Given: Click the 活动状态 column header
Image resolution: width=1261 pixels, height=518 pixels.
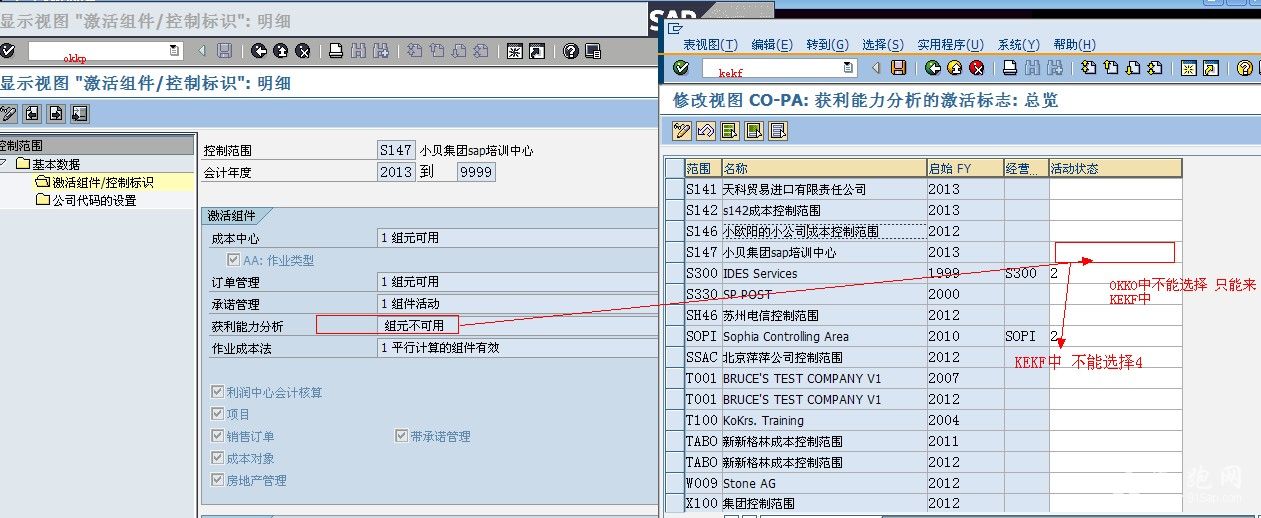Looking at the screenshot, I should pos(1115,168).
